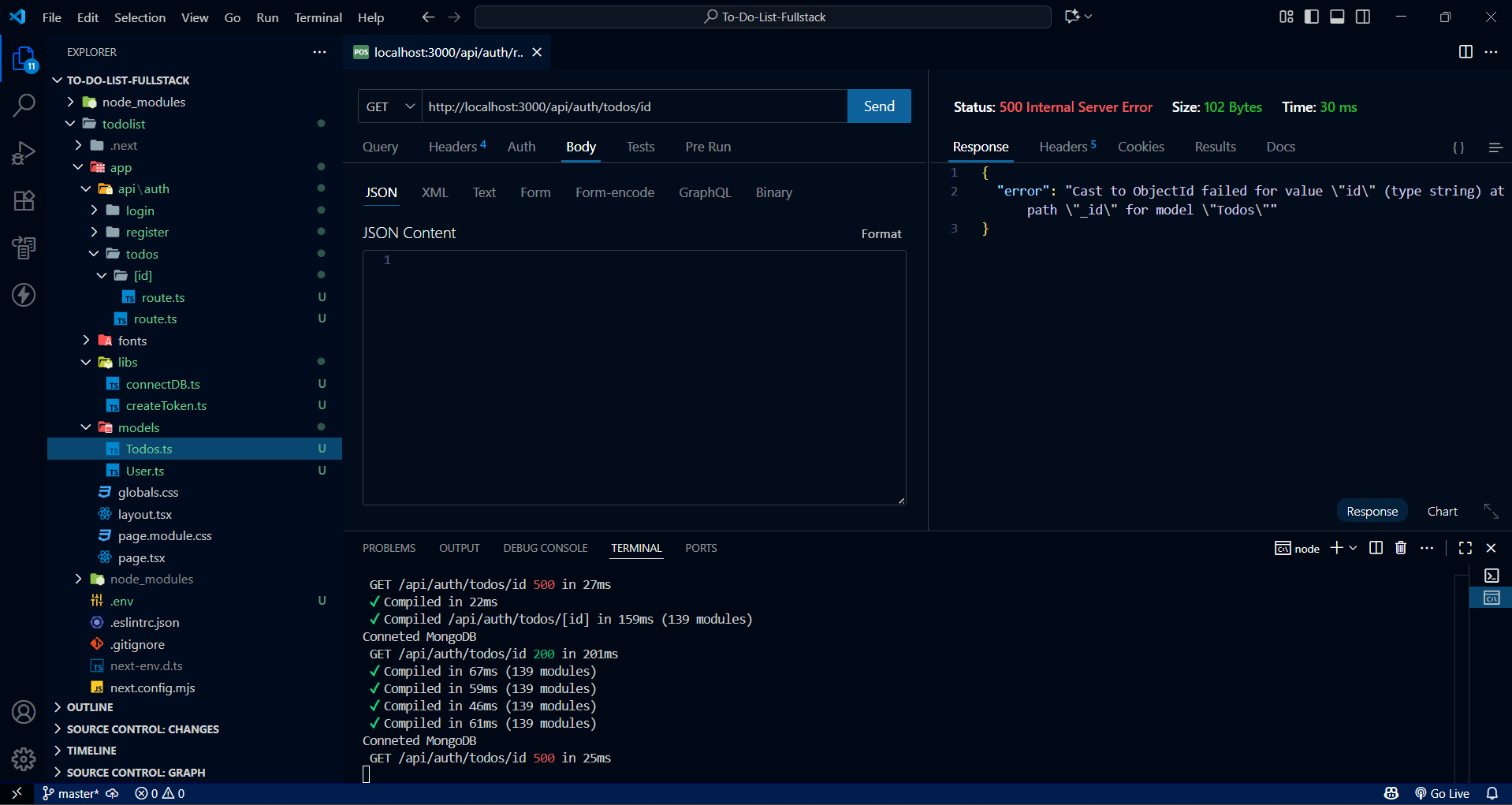Open User.ts in the explorer
The image size is (1512, 805).
click(145, 471)
